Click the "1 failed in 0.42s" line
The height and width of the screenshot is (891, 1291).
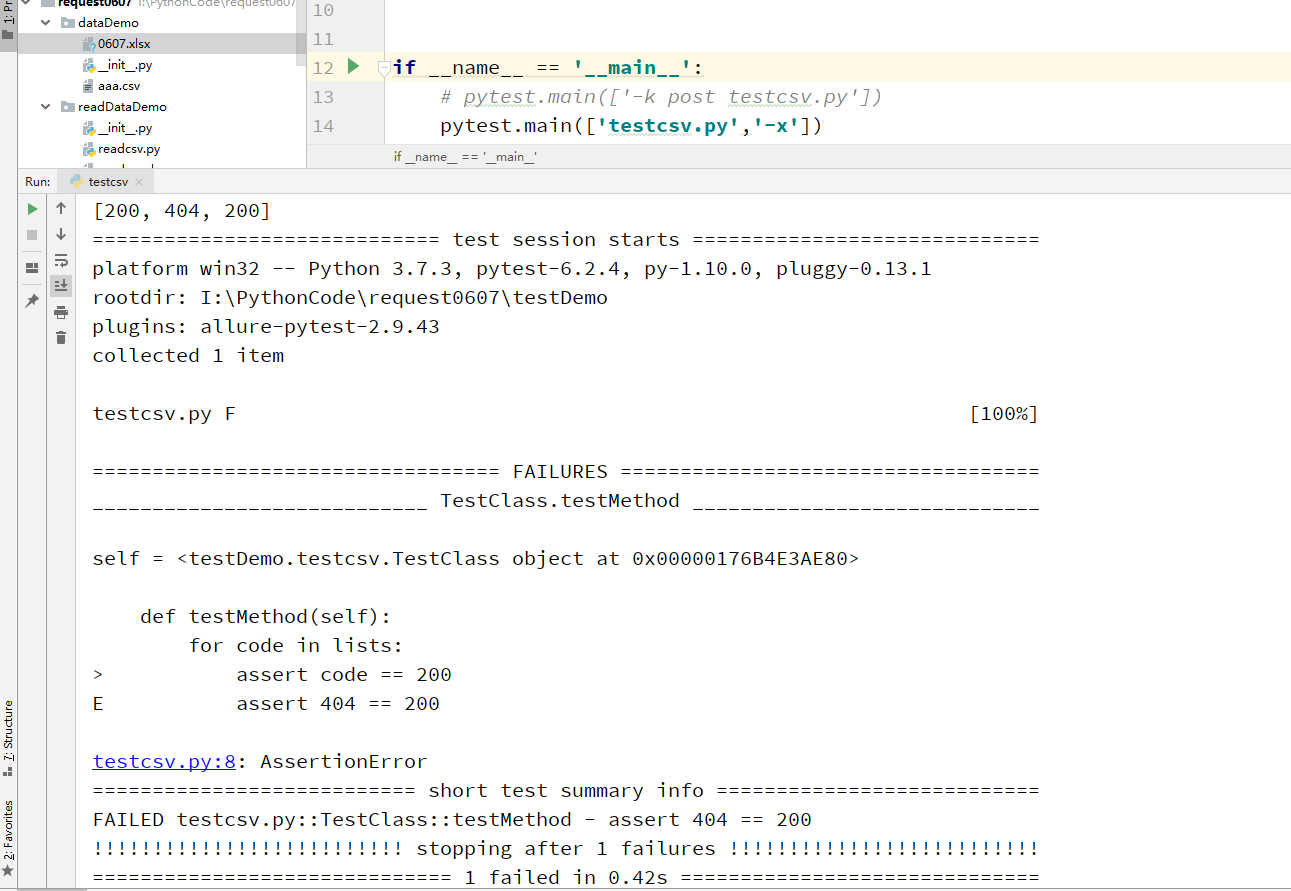tap(566, 877)
